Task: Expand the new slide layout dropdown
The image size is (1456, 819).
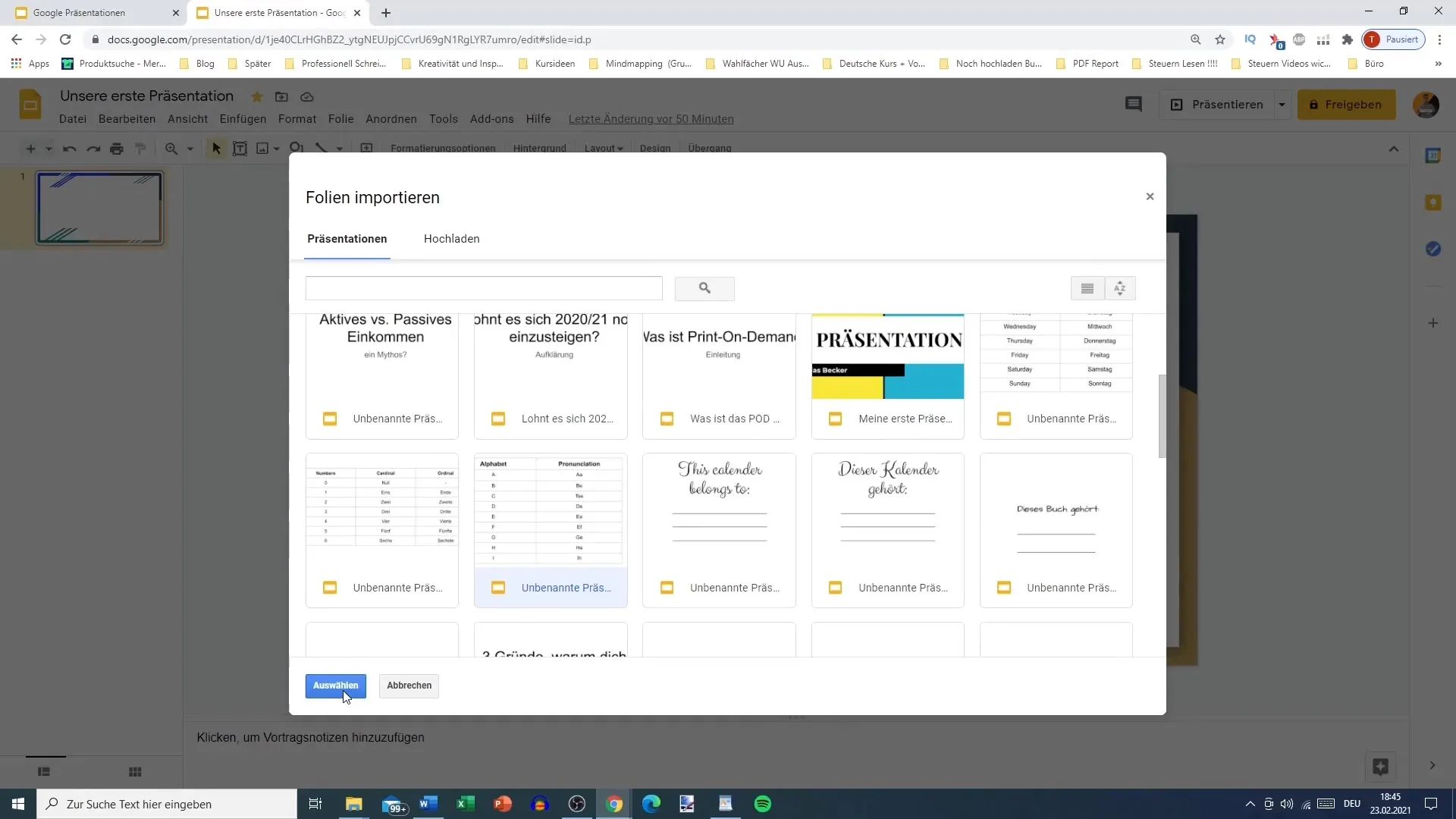Action: coord(49,149)
